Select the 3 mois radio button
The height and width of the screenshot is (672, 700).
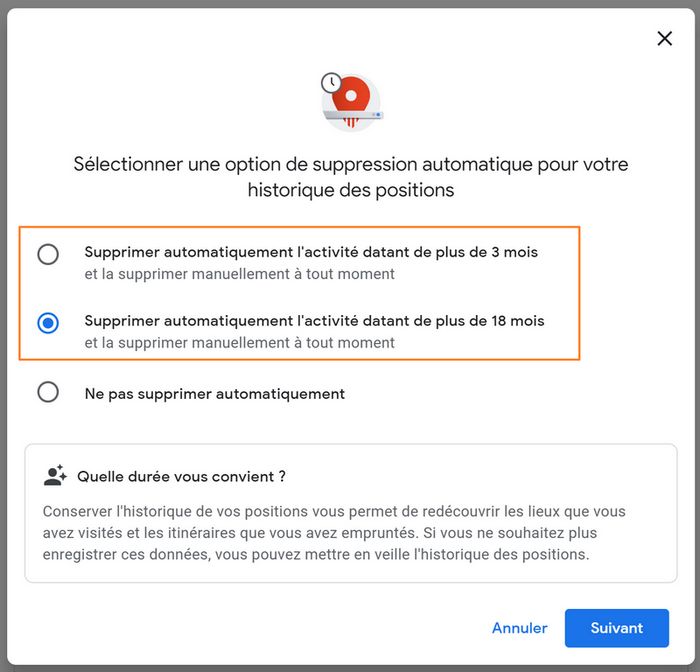(x=48, y=254)
